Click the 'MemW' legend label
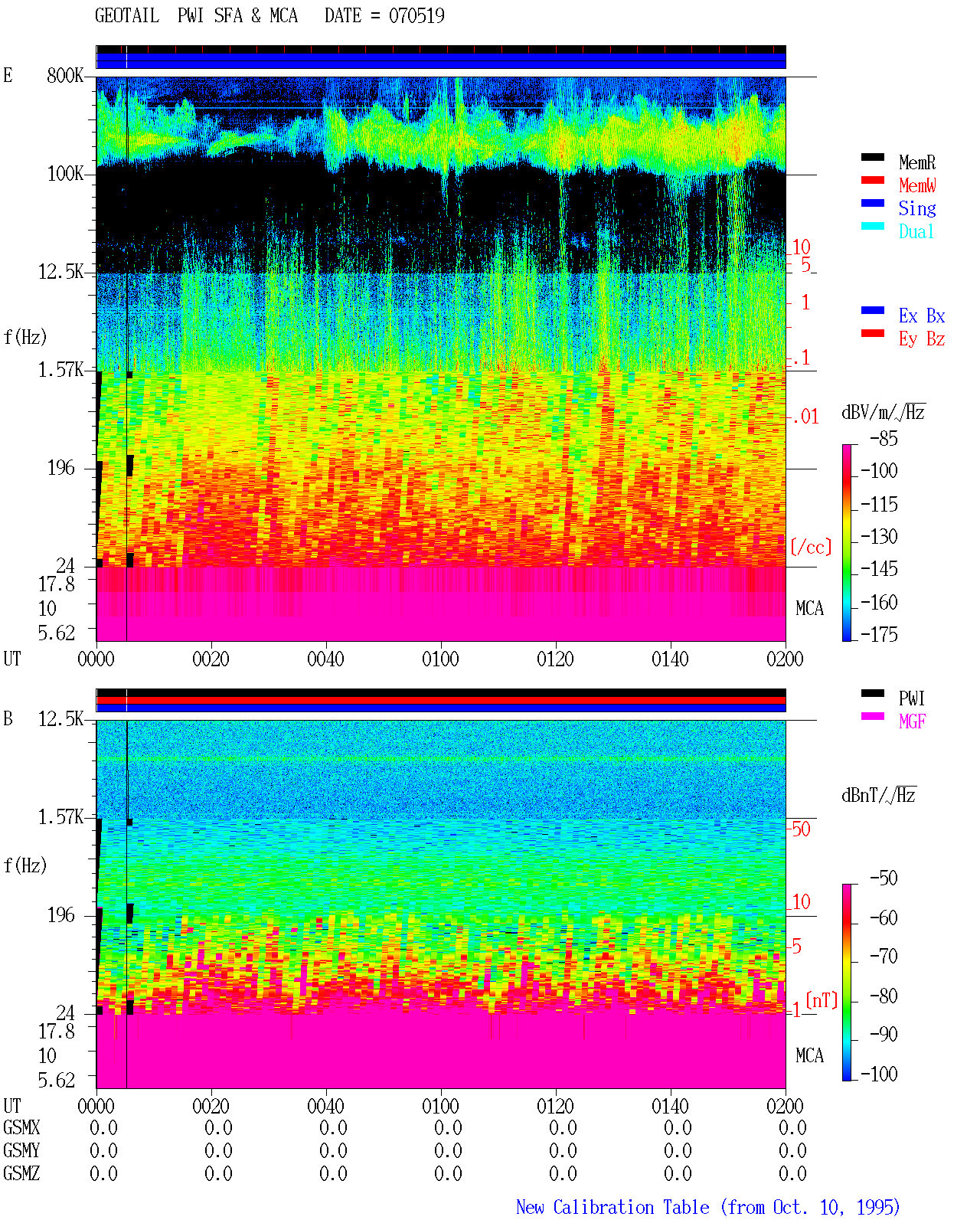 point(917,185)
